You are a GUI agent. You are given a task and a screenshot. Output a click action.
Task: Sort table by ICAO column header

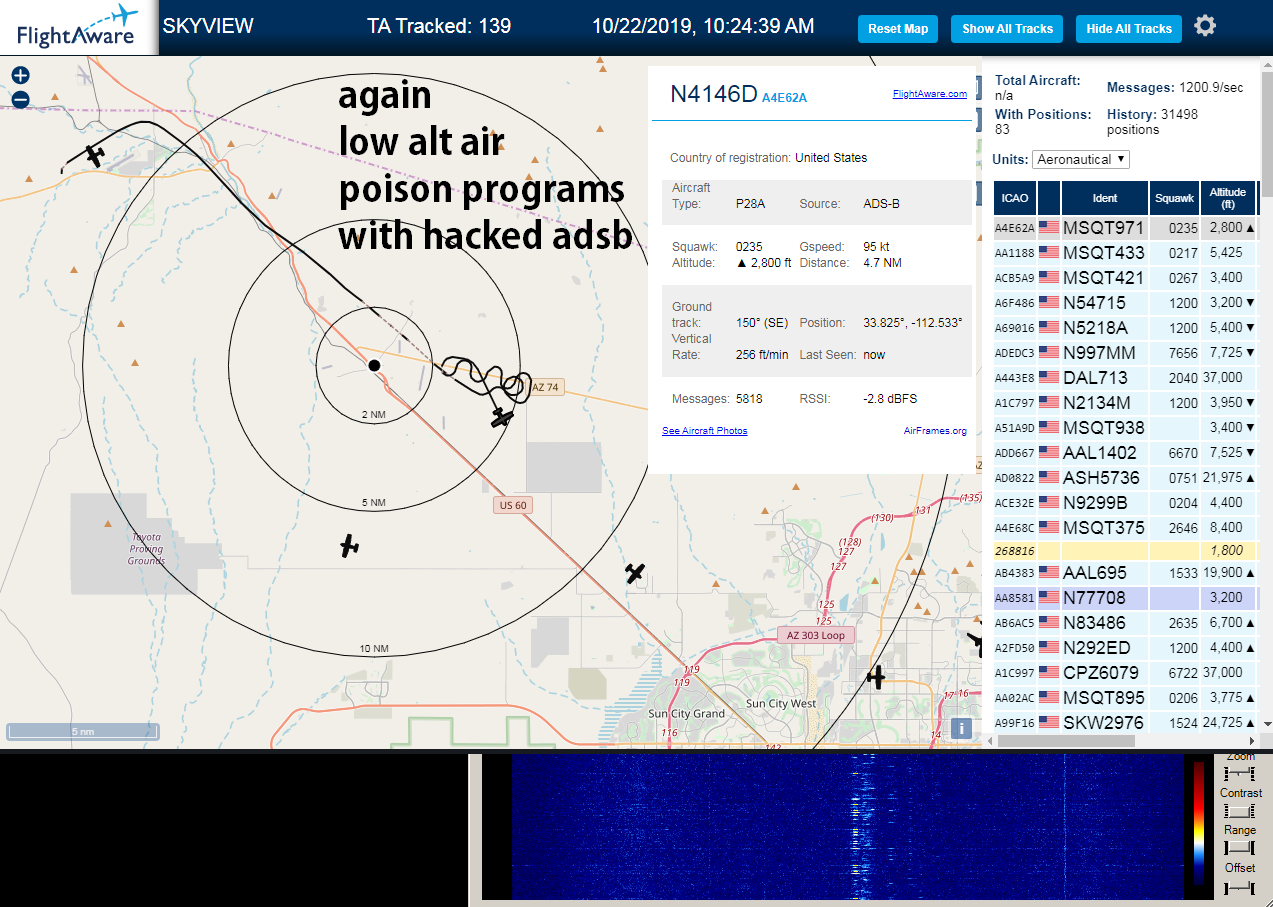click(x=1015, y=198)
